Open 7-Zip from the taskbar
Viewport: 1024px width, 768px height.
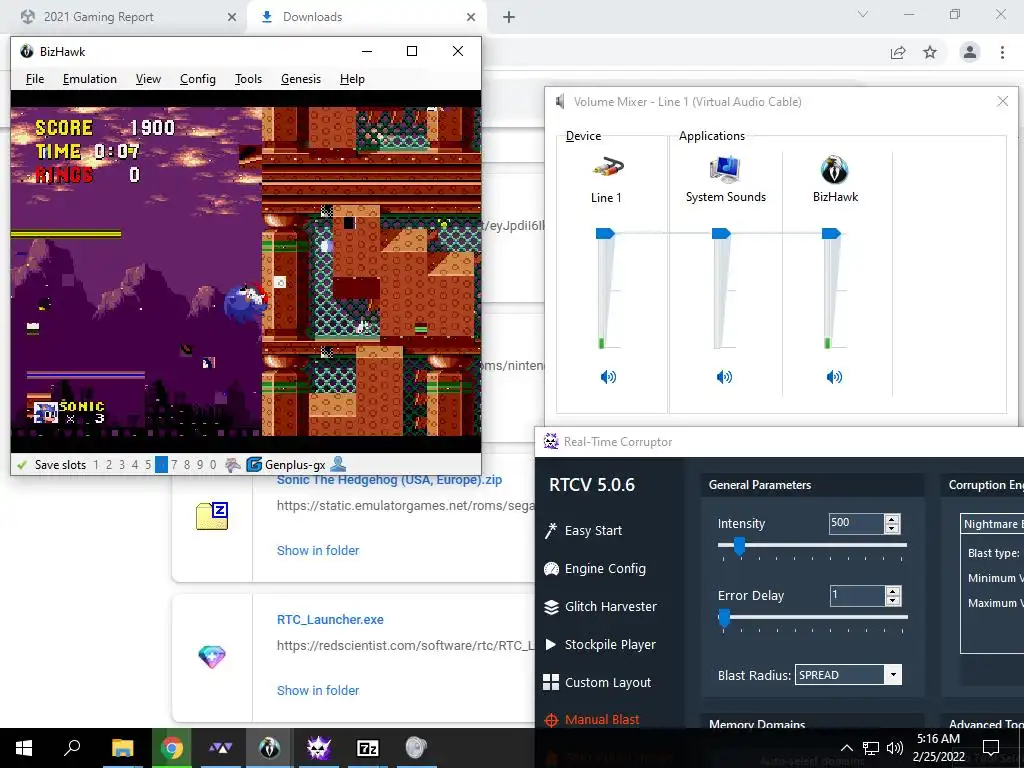[368, 748]
